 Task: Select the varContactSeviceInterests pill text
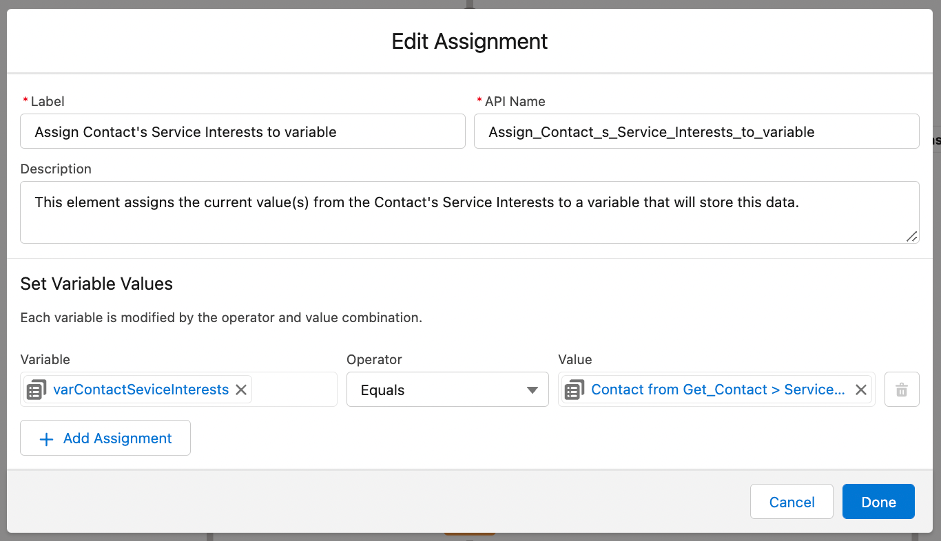[x=141, y=389]
